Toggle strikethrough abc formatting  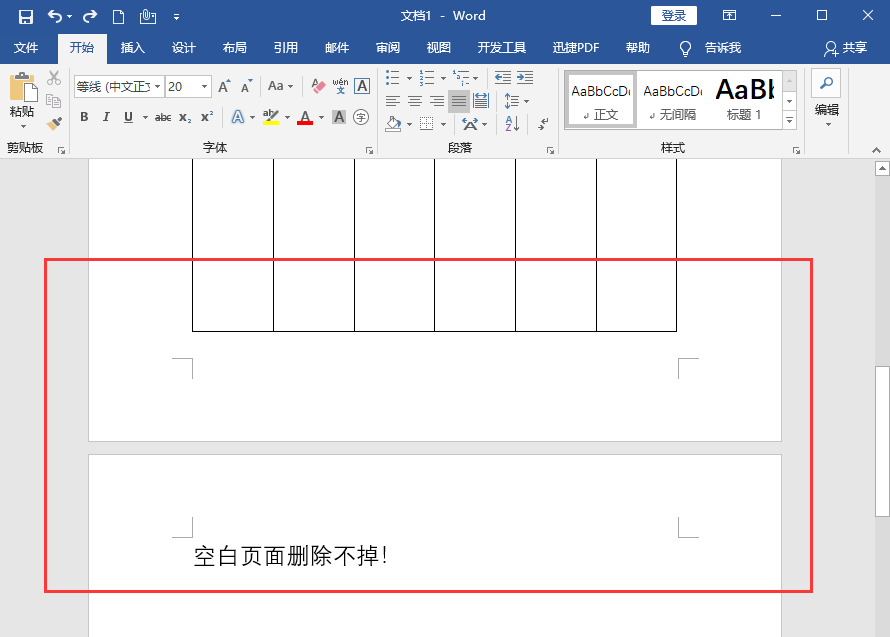[x=163, y=117]
